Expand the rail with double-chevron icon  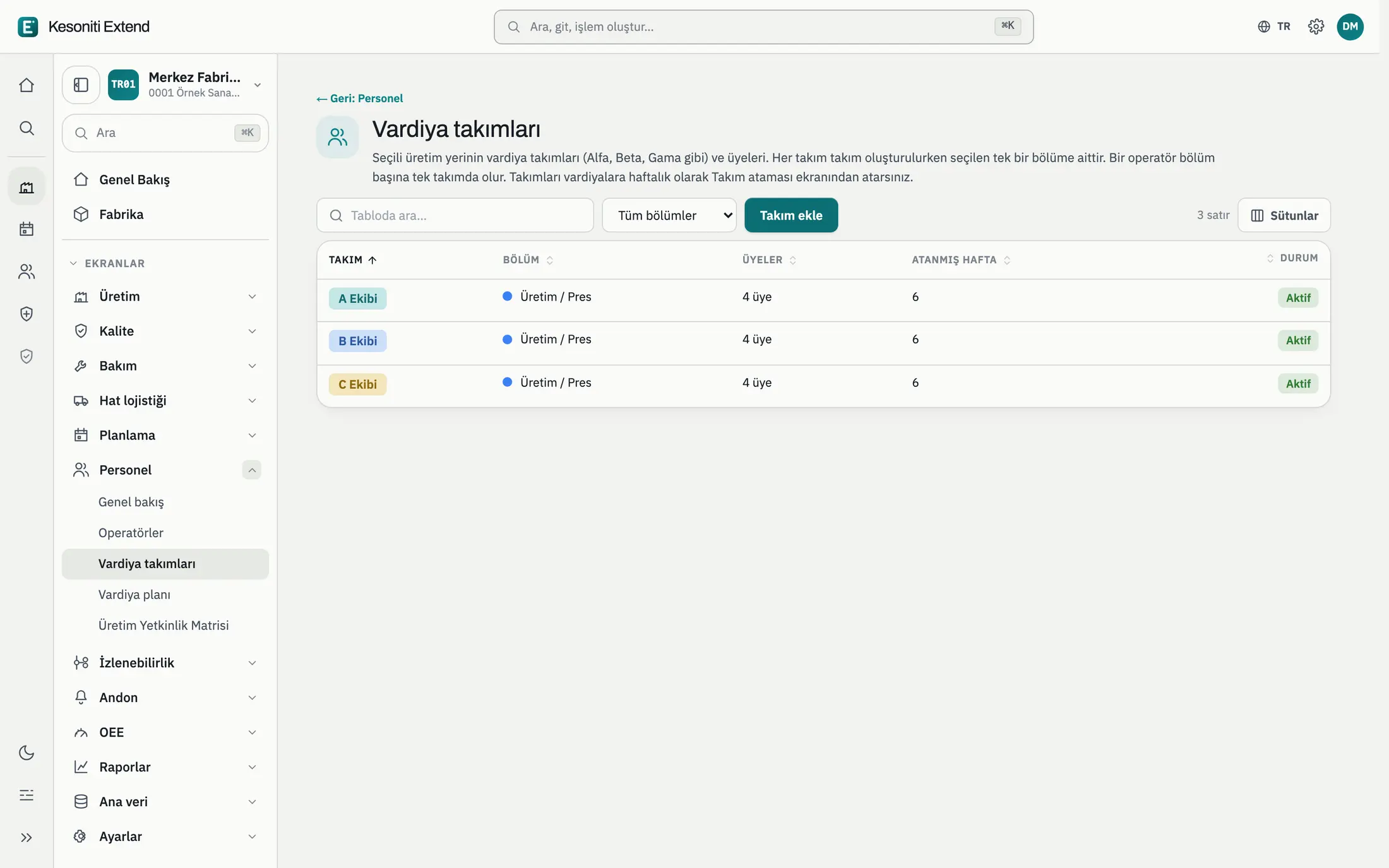click(x=27, y=838)
